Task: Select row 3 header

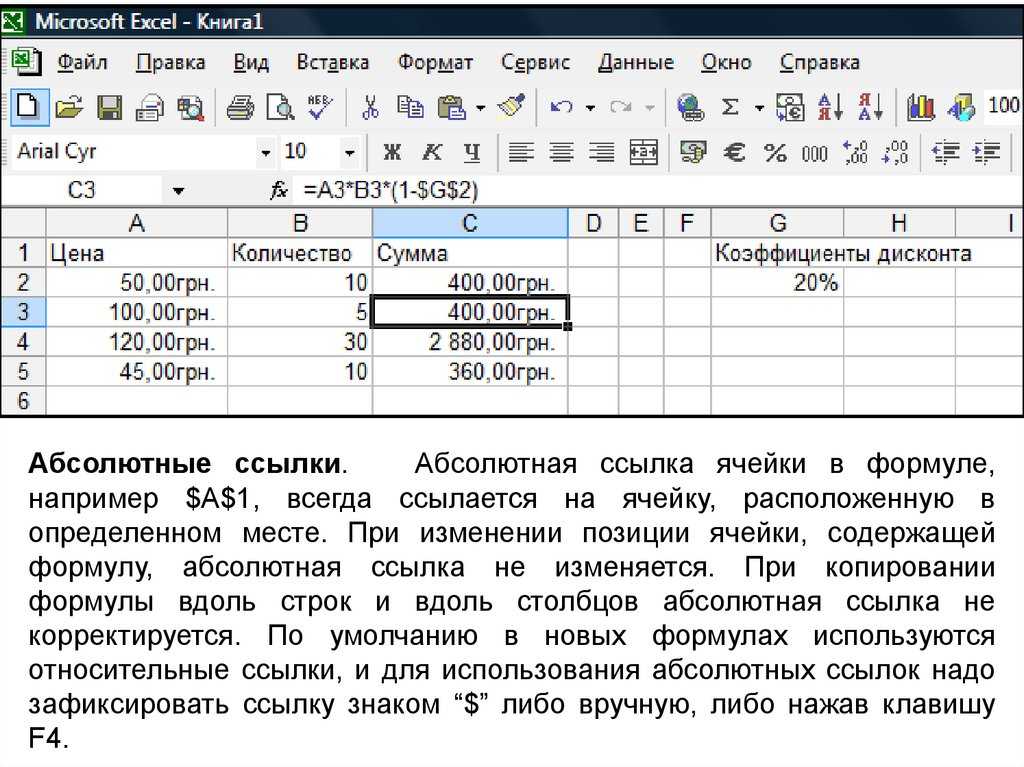Action: (23, 312)
